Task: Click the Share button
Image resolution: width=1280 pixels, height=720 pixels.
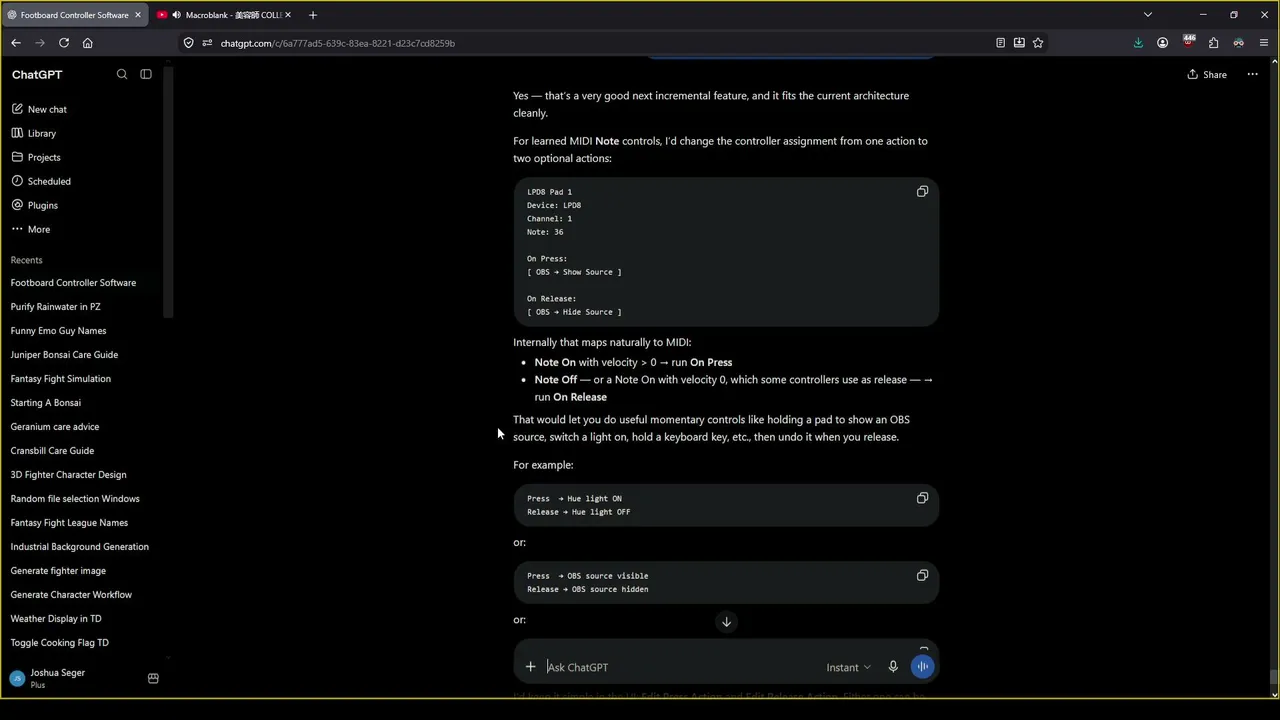Action: click(x=1207, y=74)
